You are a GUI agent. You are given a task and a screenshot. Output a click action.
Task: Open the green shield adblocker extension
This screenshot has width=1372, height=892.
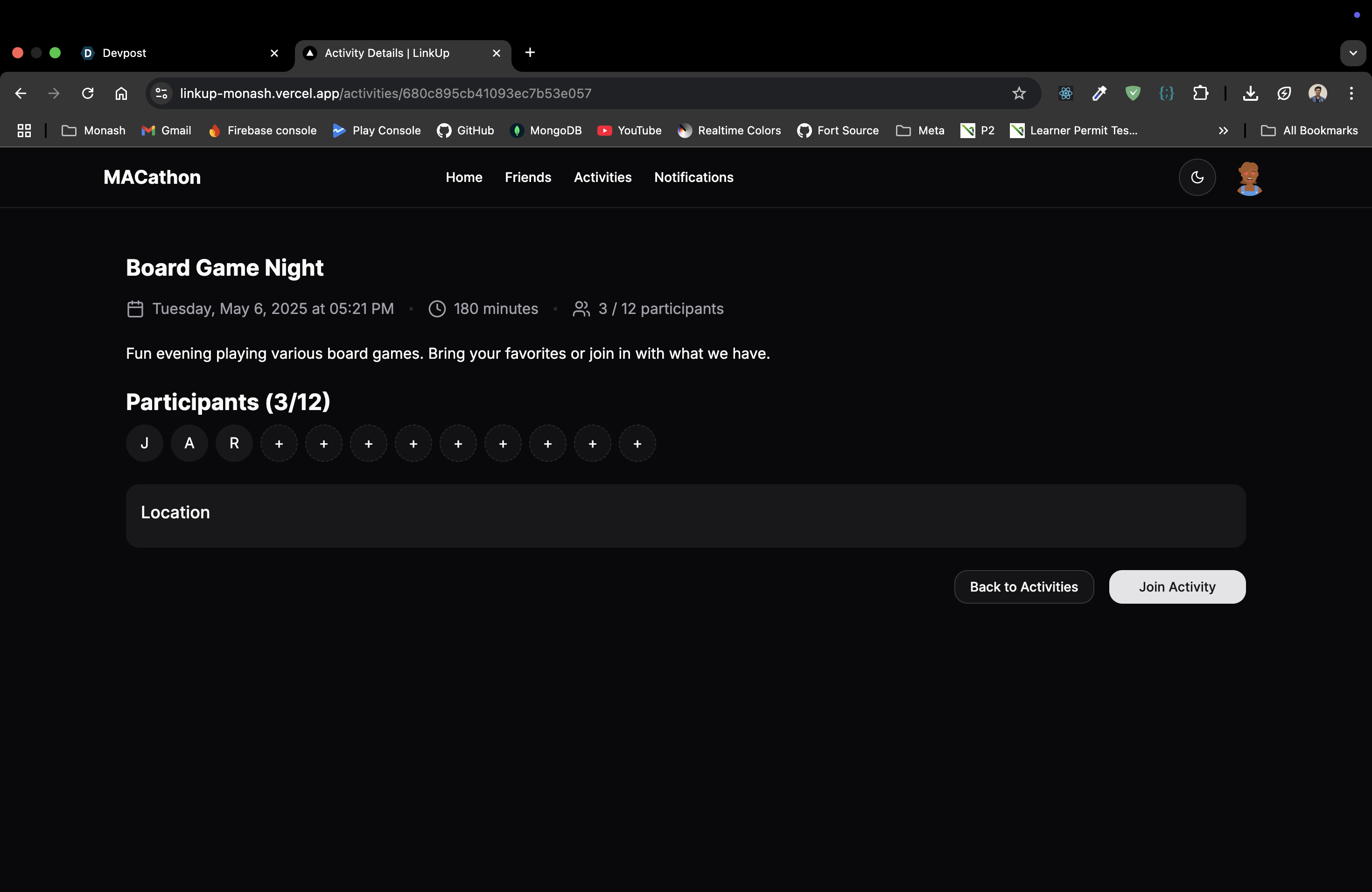pos(1133,93)
